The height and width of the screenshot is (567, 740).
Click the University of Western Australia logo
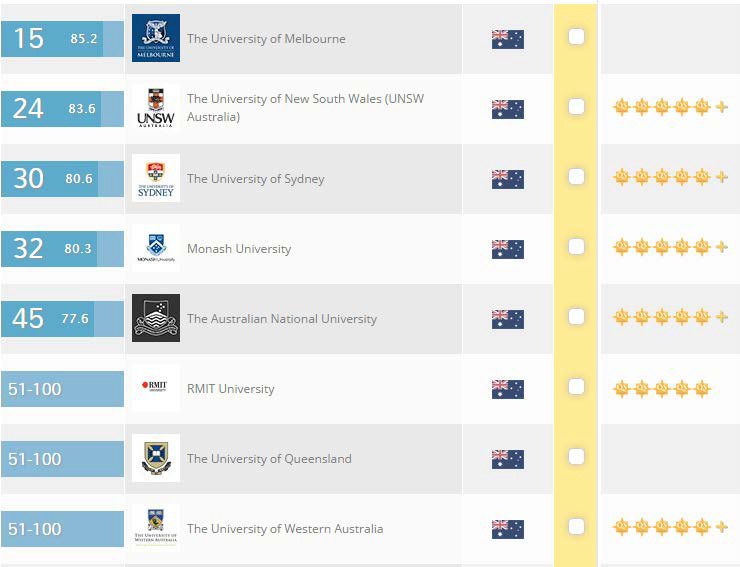pos(156,528)
